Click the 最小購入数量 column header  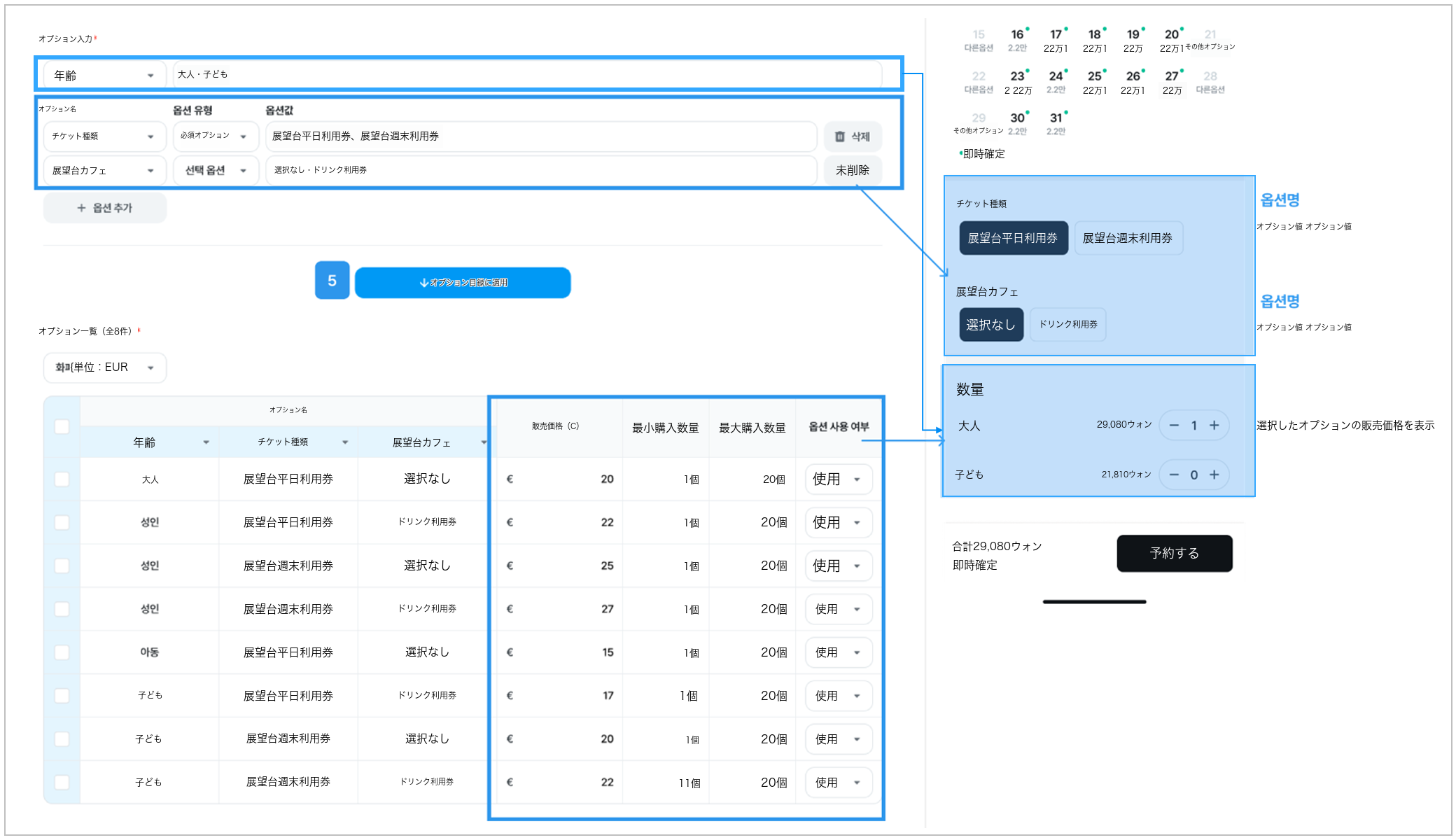[x=666, y=428]
